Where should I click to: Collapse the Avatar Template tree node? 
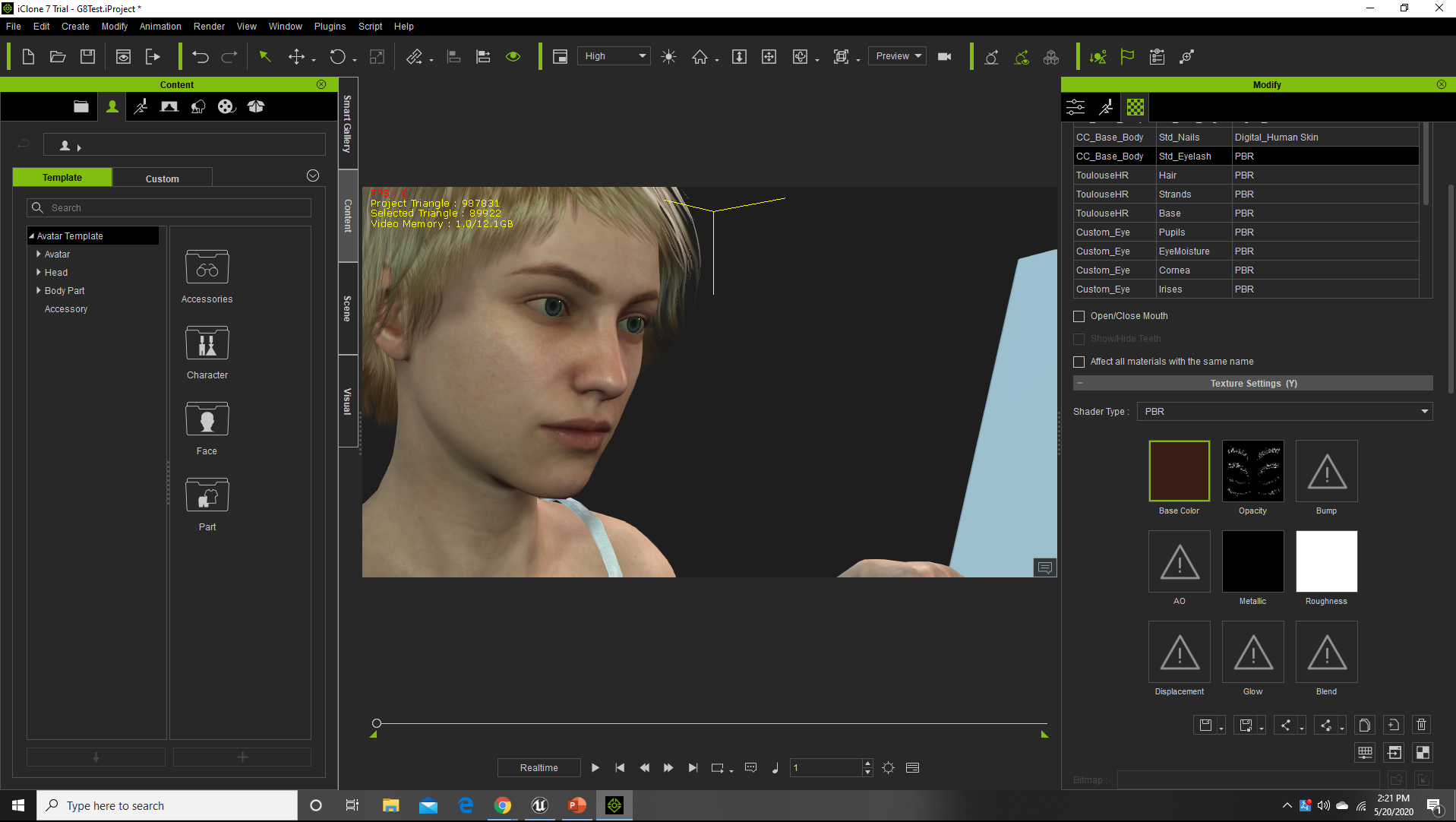coord(32,236)
